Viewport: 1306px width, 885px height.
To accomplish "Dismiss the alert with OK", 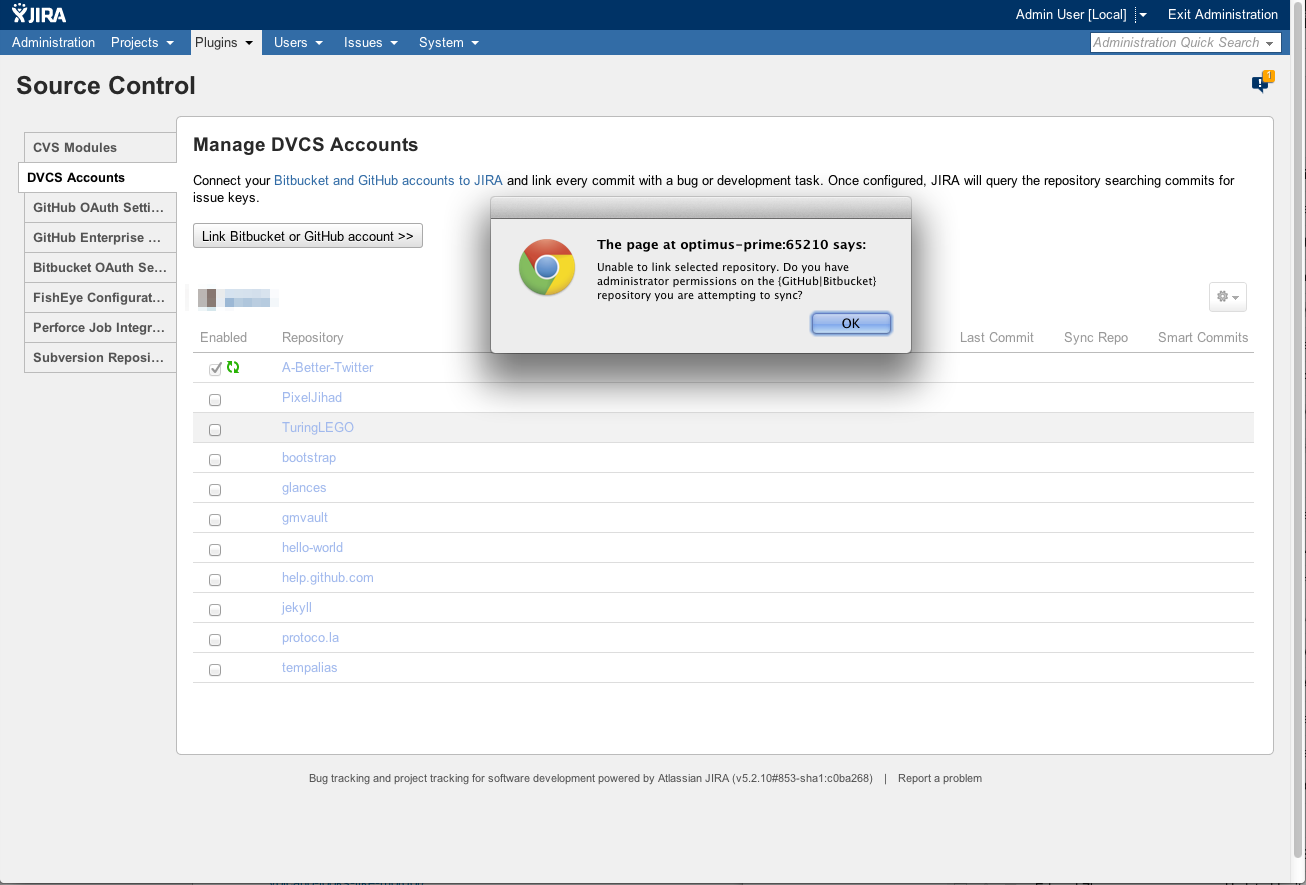I will pyautogui.click(x=851, y=323).
